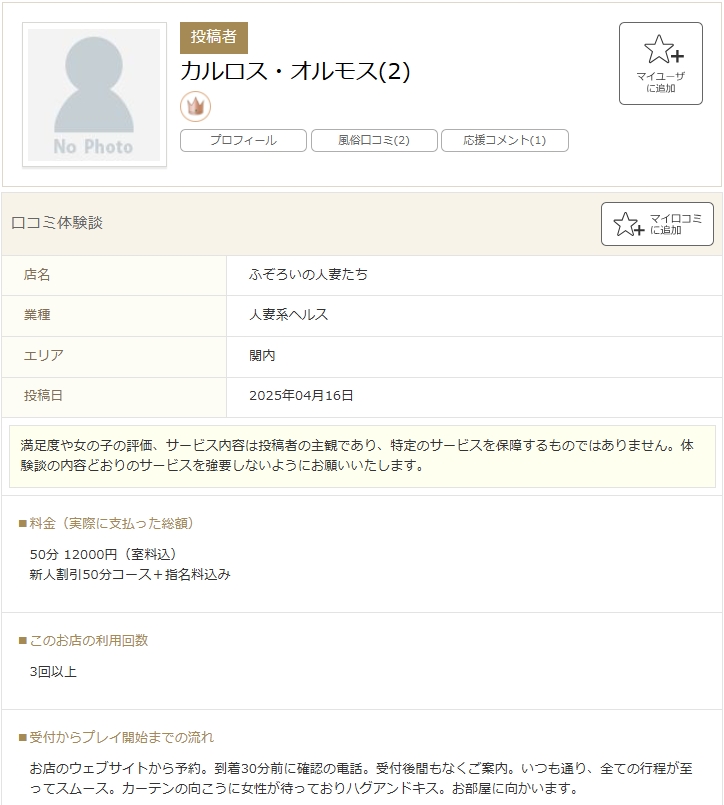
Task: Click the No Photo profile avatar
Action: 94,95
